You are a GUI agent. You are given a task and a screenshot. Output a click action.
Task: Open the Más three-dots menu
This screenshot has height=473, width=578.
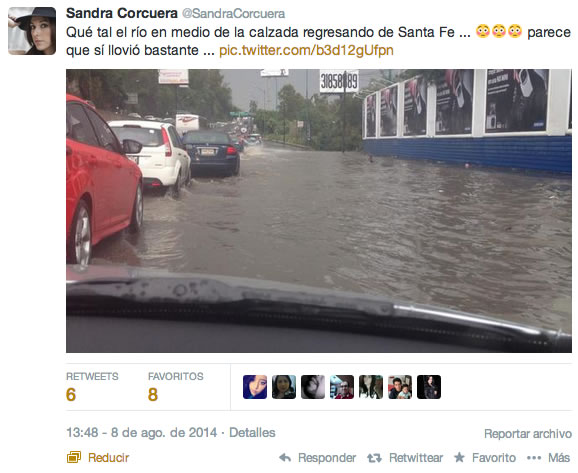click(534, 458)
